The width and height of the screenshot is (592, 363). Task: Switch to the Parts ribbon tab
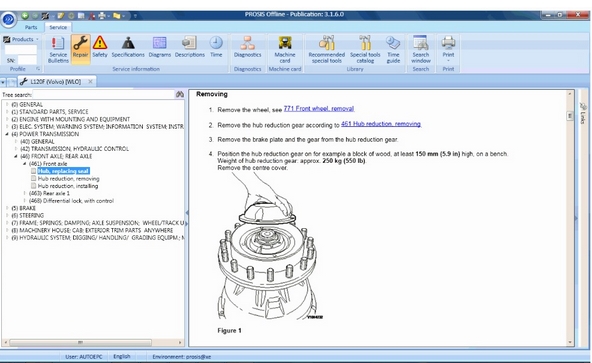31,28
